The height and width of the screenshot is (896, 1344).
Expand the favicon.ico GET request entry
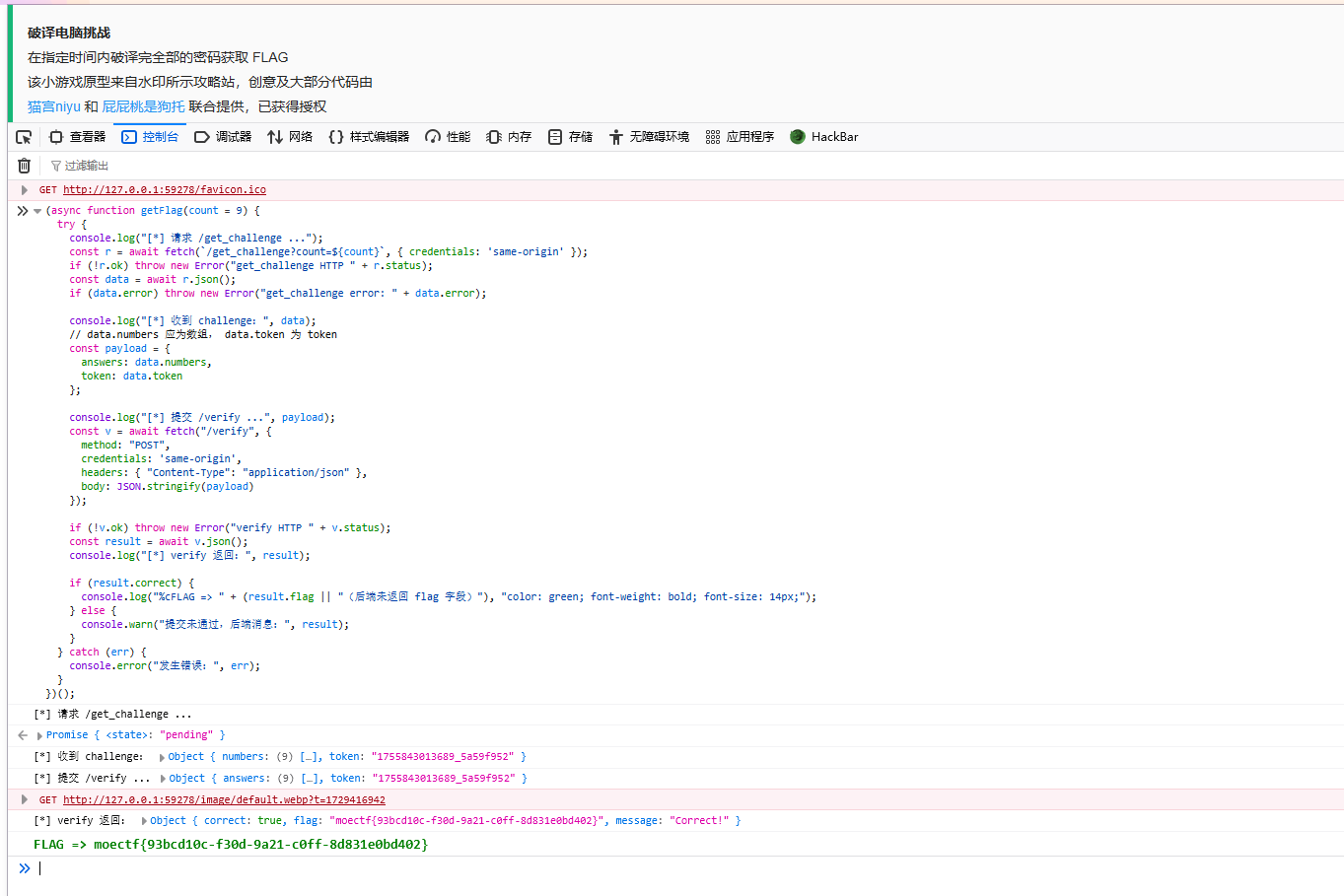25,190
